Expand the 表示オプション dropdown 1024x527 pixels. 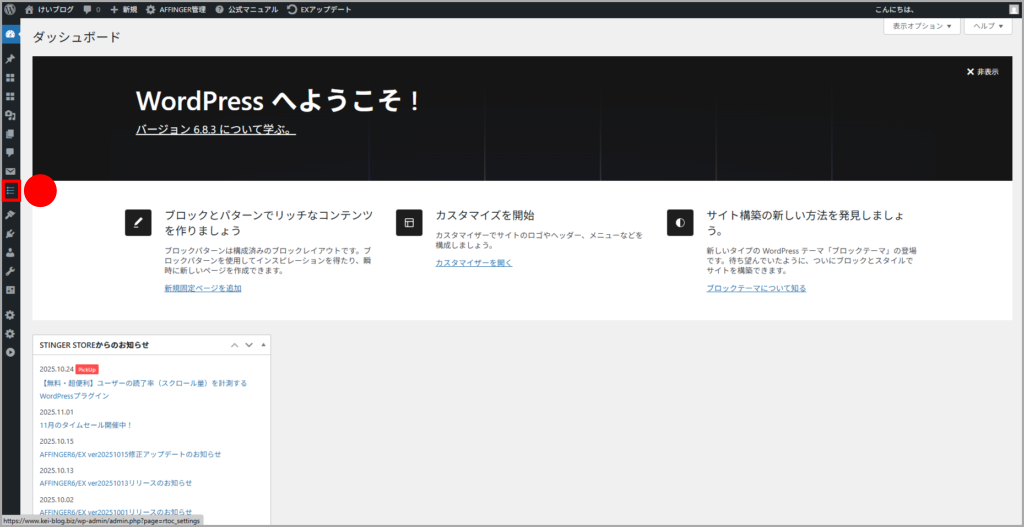pos(922,26)
